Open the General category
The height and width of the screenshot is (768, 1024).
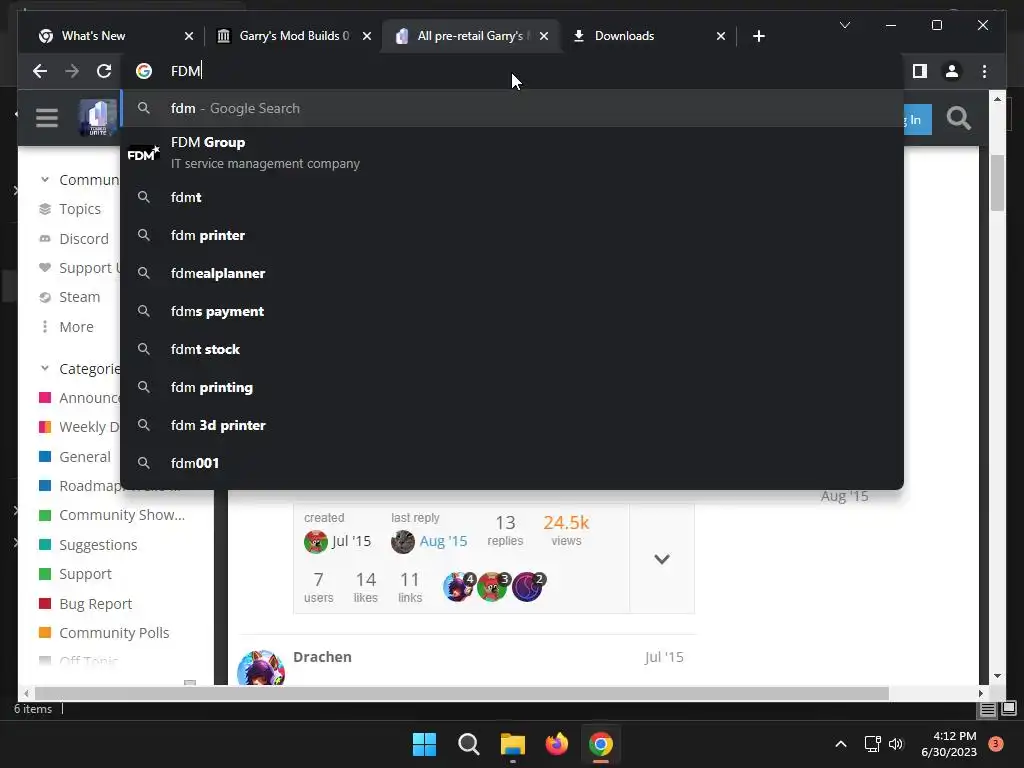tap(74, 456)
